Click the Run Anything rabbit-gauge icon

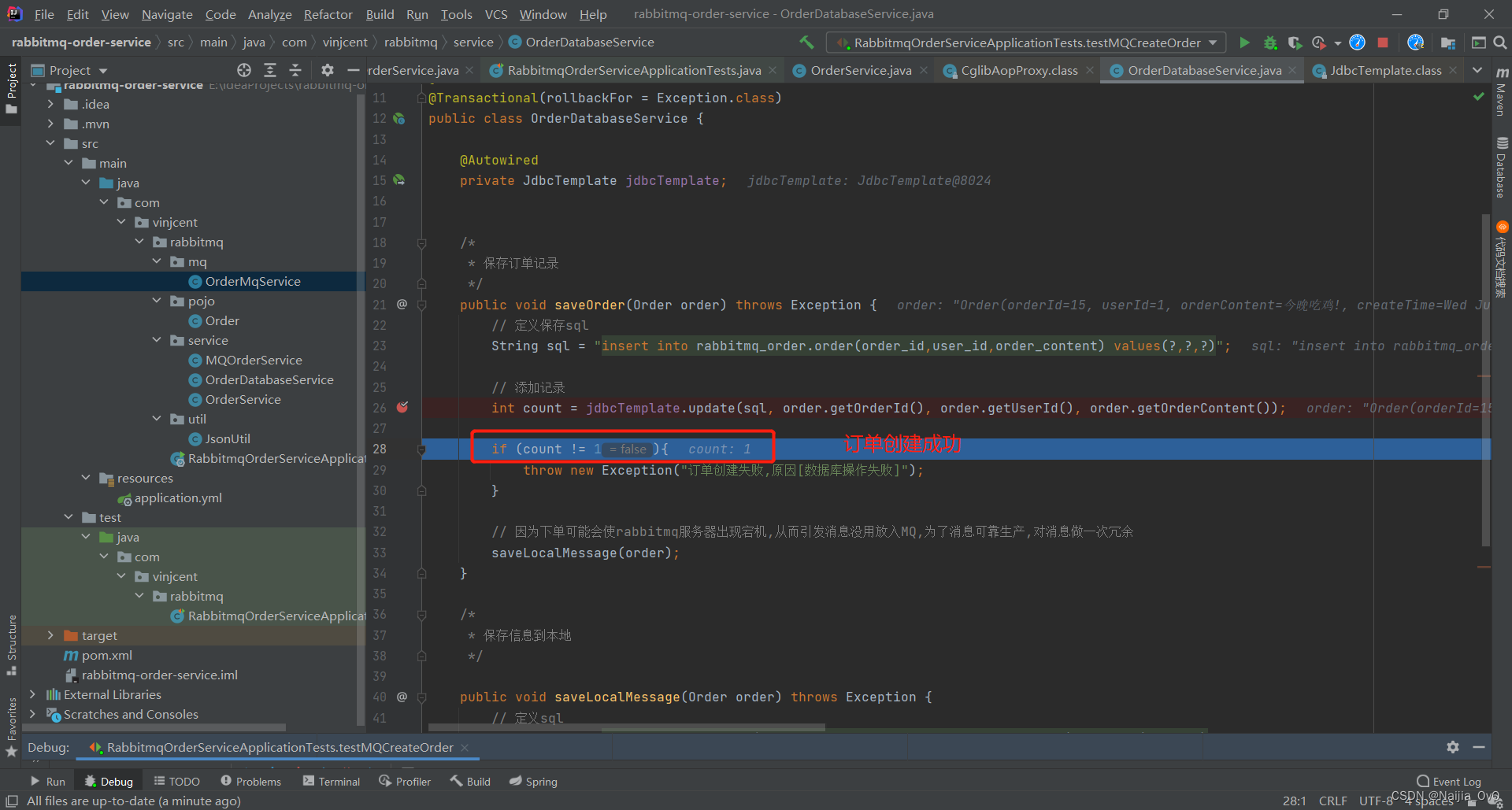click(x=1415, y=43)
